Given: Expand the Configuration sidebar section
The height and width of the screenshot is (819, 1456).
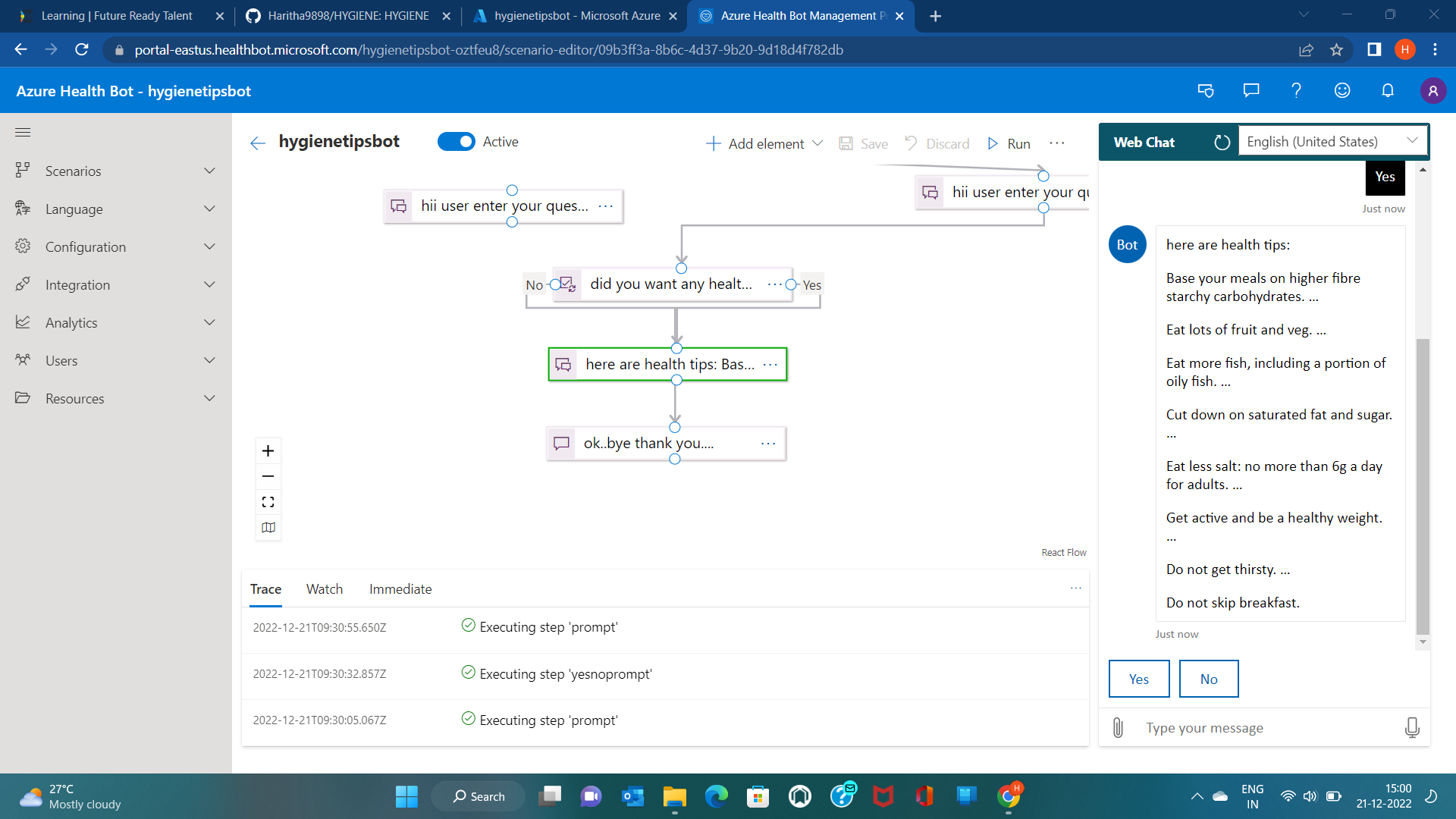Looking at the screenshot, I should pyautogui.click(x=115, y=246).
